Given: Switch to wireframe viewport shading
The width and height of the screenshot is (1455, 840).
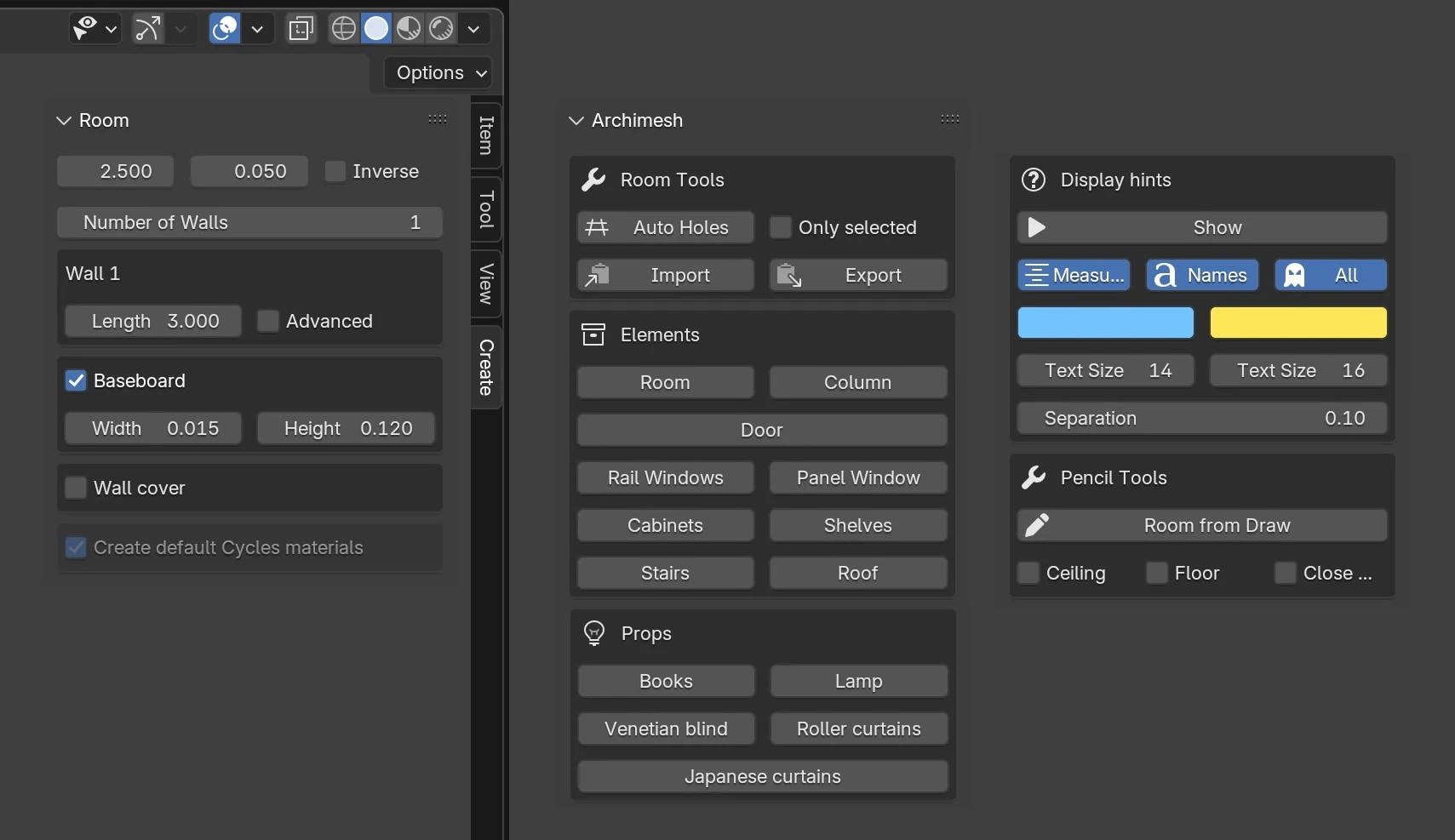Looking at the screenshot, I should (343, 29).
